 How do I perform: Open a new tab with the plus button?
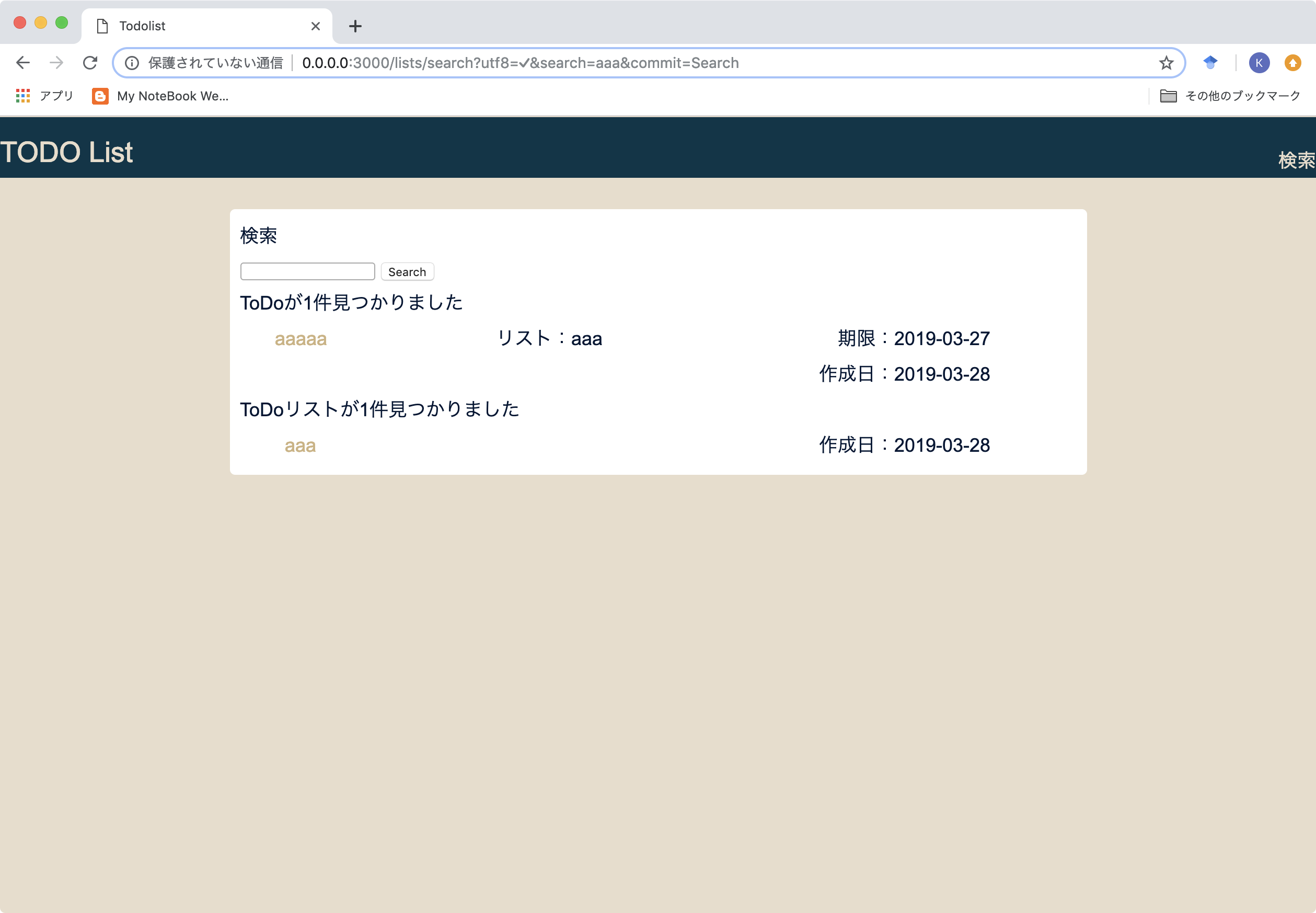[355, 26]
